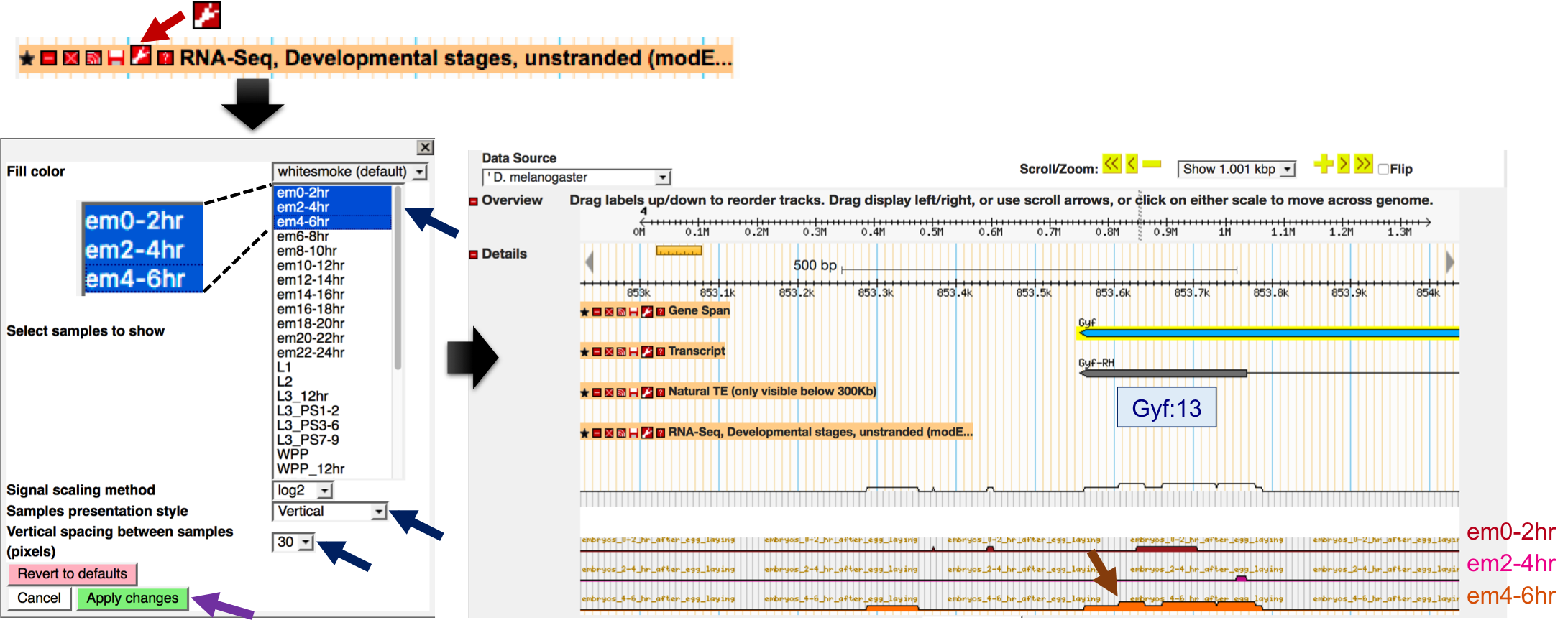Close the track configuration dialog

[x=426, y=147]
